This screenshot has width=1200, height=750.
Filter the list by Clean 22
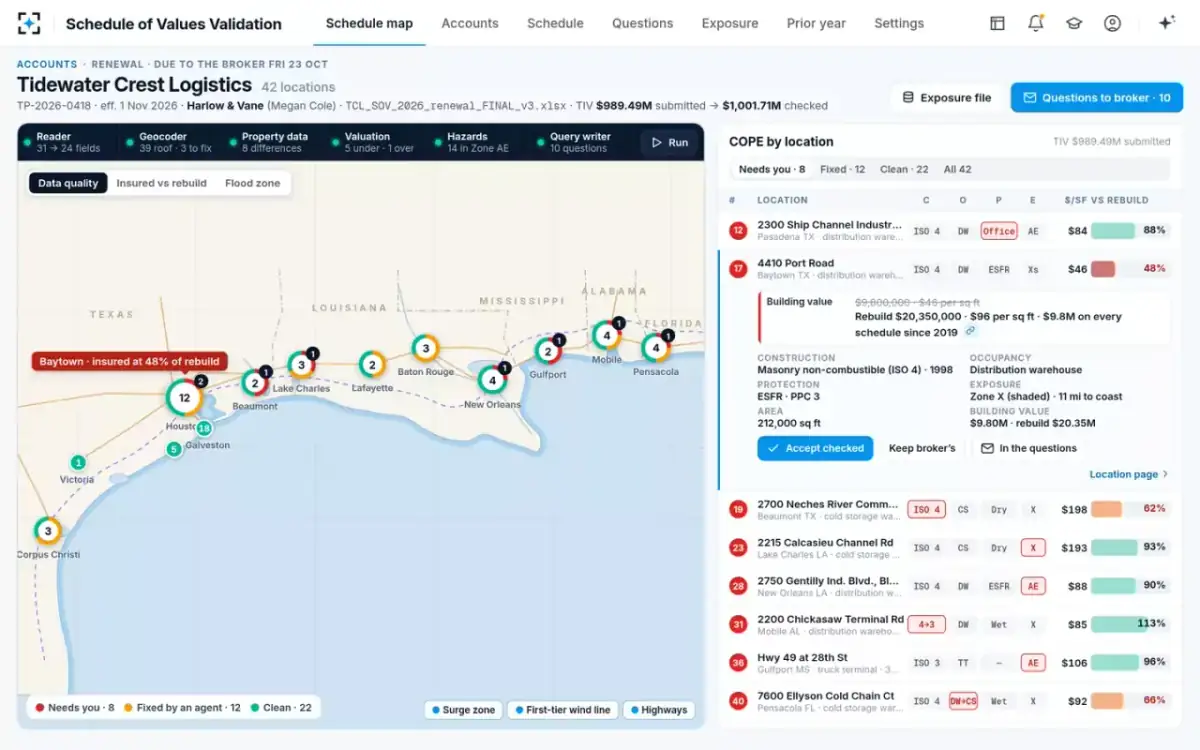point(904,169)
